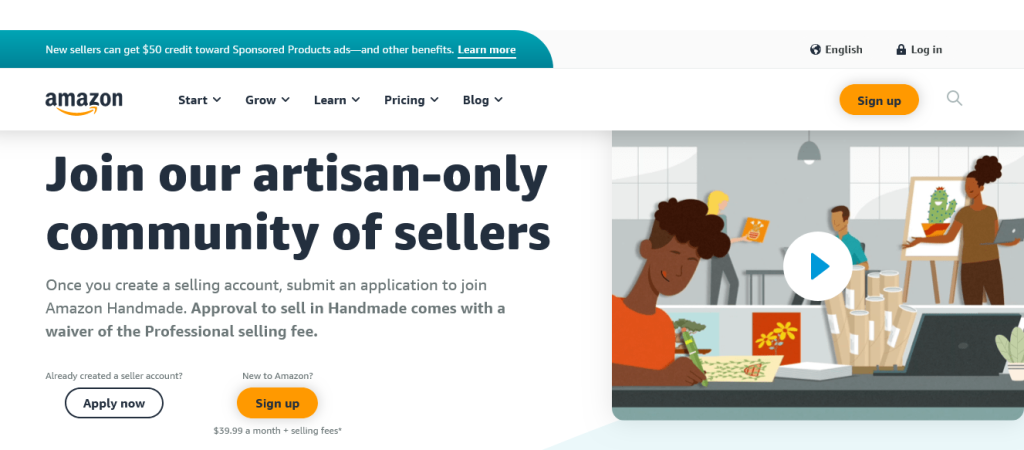This screenshot has width=1024, height=450.
Task: Follow the Learn more banner link
Action: click(x=487, y=50)
